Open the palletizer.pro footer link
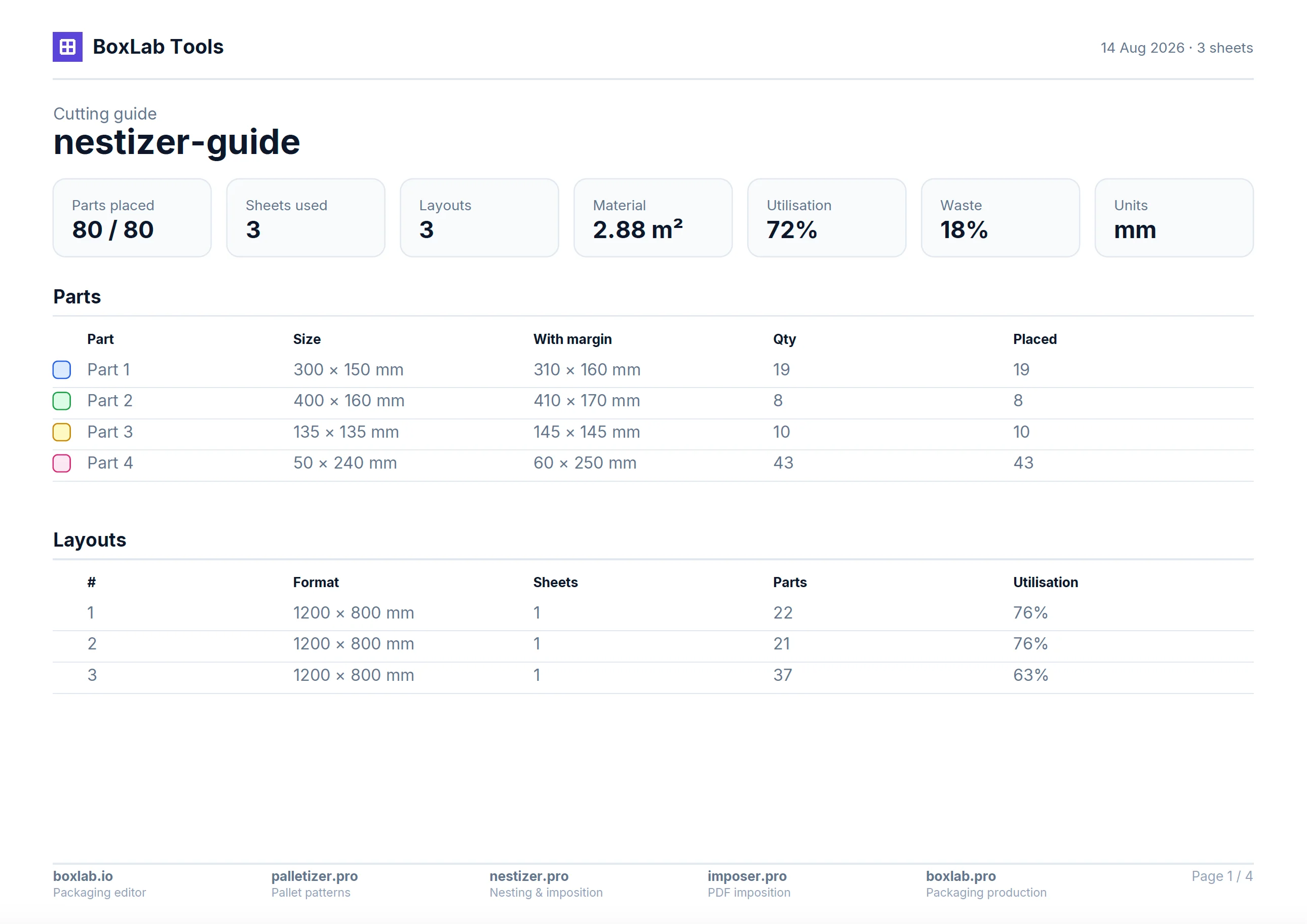 point(314,875)
